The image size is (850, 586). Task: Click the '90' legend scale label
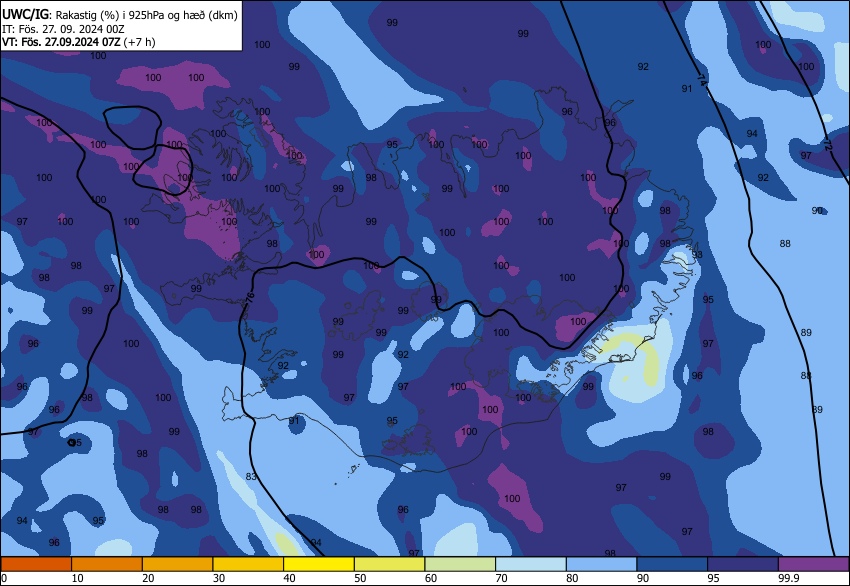click(x=643, y=578)
